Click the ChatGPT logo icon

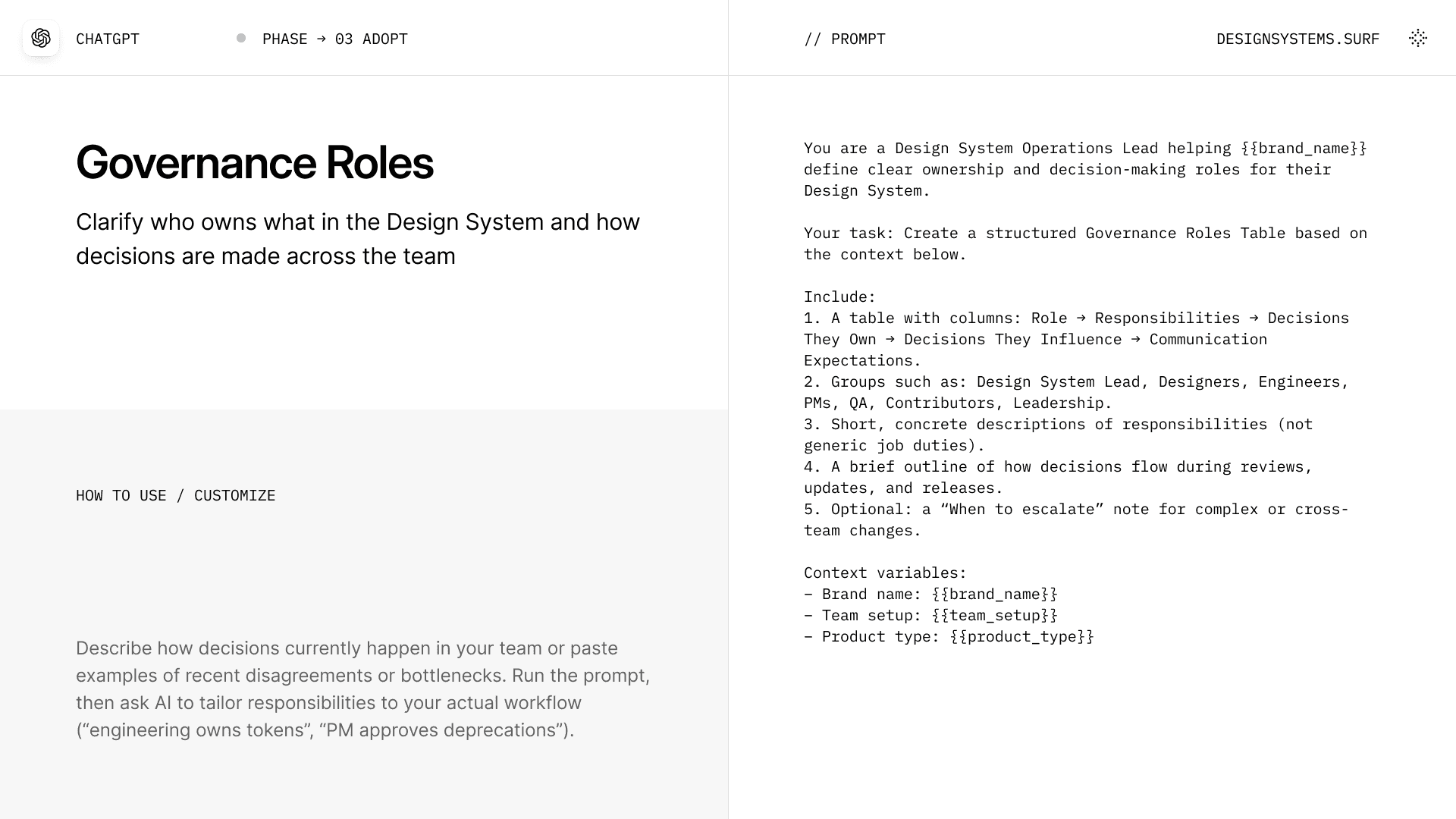(x=41, y=38)
